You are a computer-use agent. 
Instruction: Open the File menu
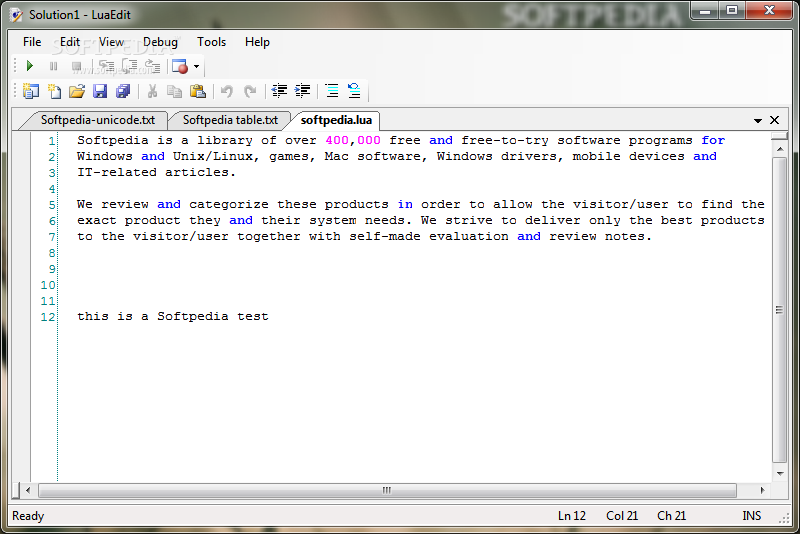[x=32, y=42]
